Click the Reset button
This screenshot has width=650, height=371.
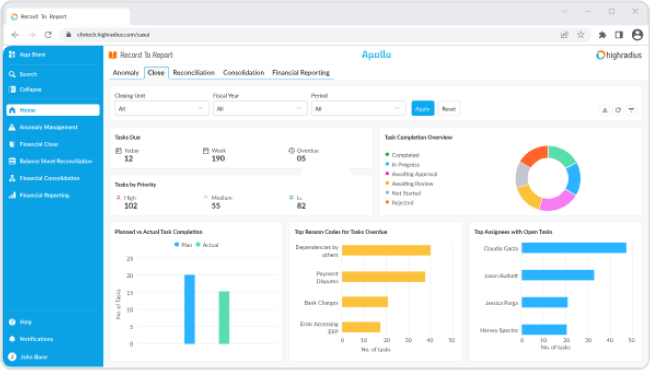click(x=449, y=109)
